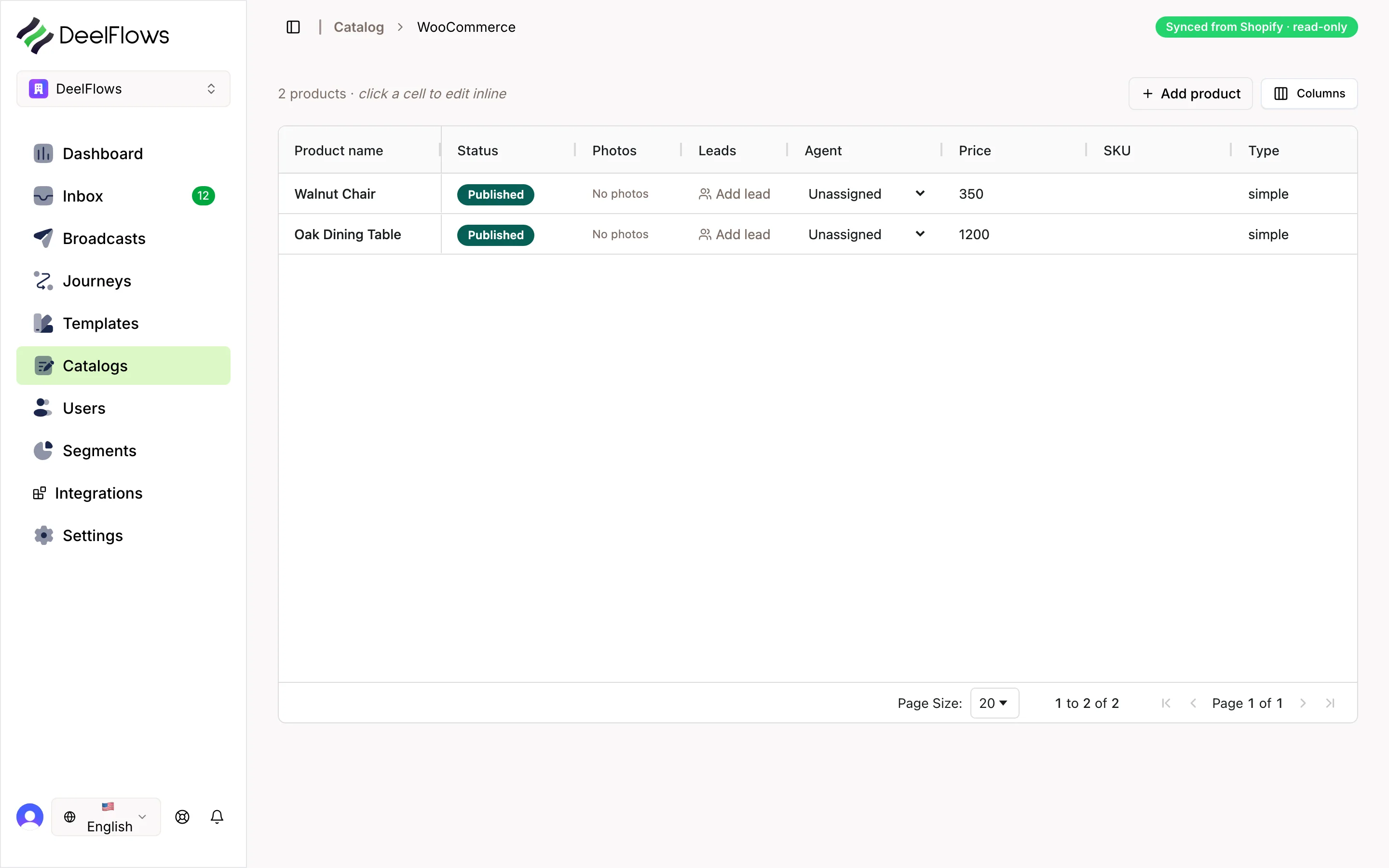The height and width of the screenshot is (868, 1389).
Task: Click the Templates icon
Action: click(x=43, y=323)
